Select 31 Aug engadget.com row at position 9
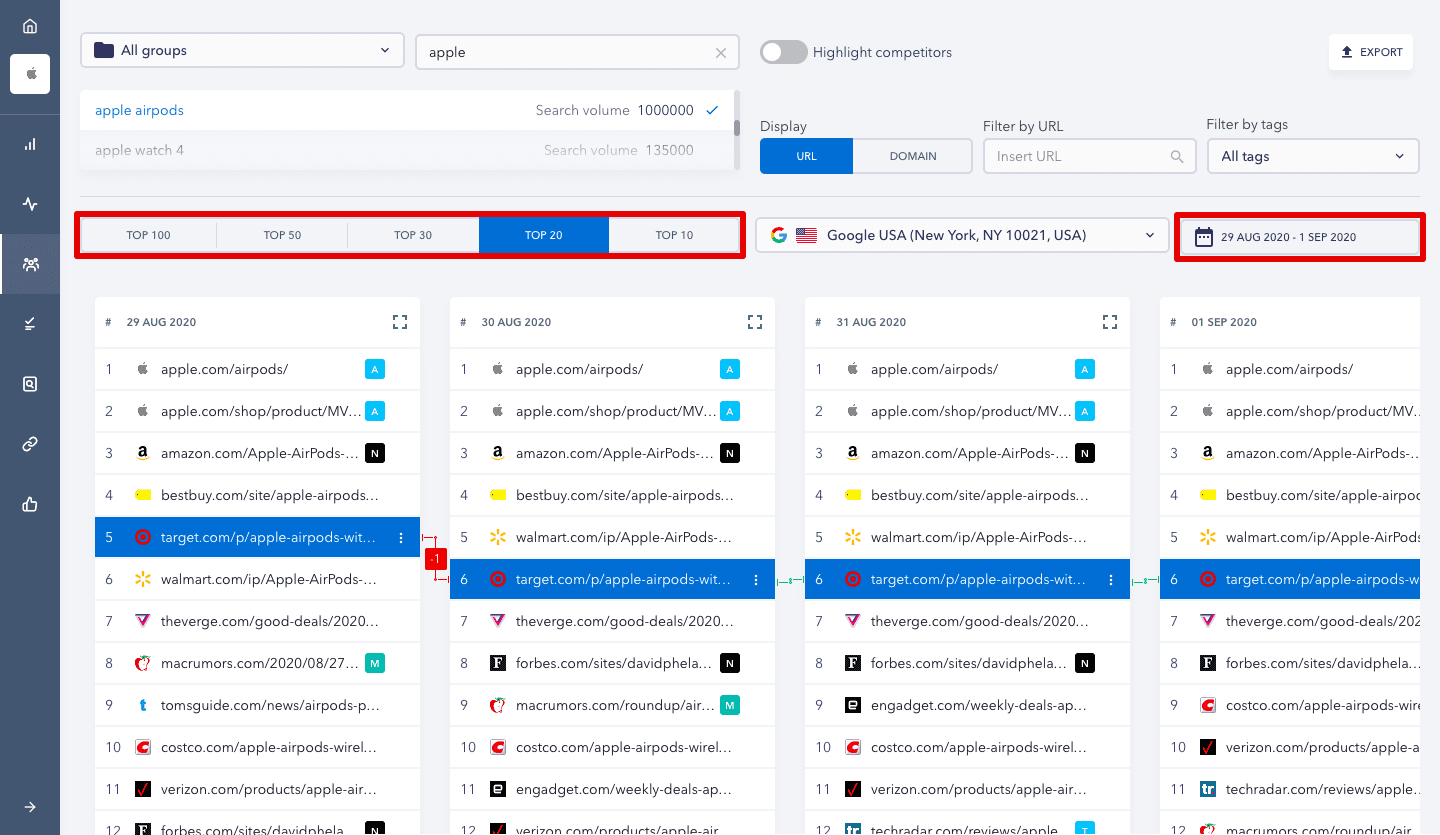Image resolution: width=1440 pixels, height=835 pixels. click(x=967, y=705)
